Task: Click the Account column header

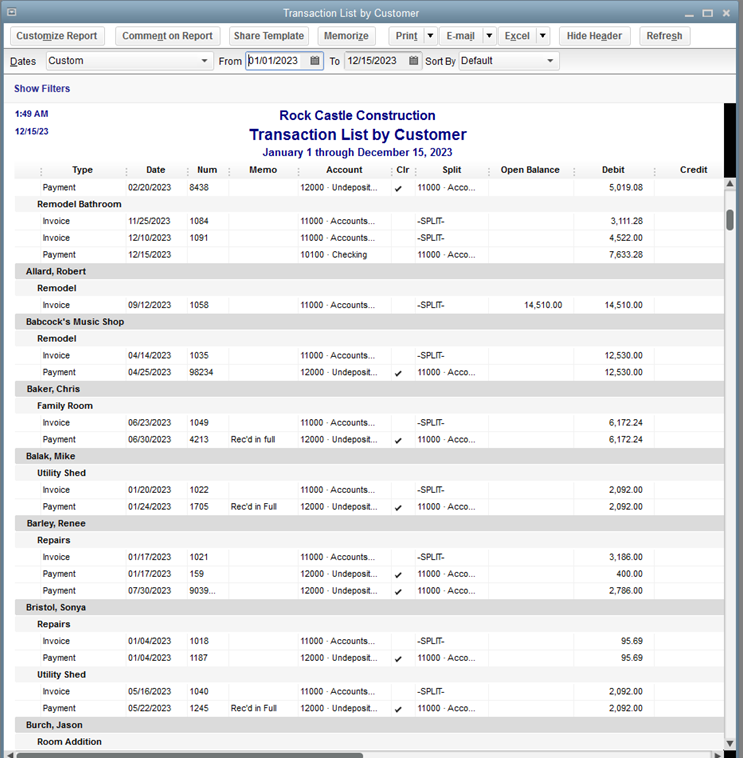Action: [x=344, y=170]
